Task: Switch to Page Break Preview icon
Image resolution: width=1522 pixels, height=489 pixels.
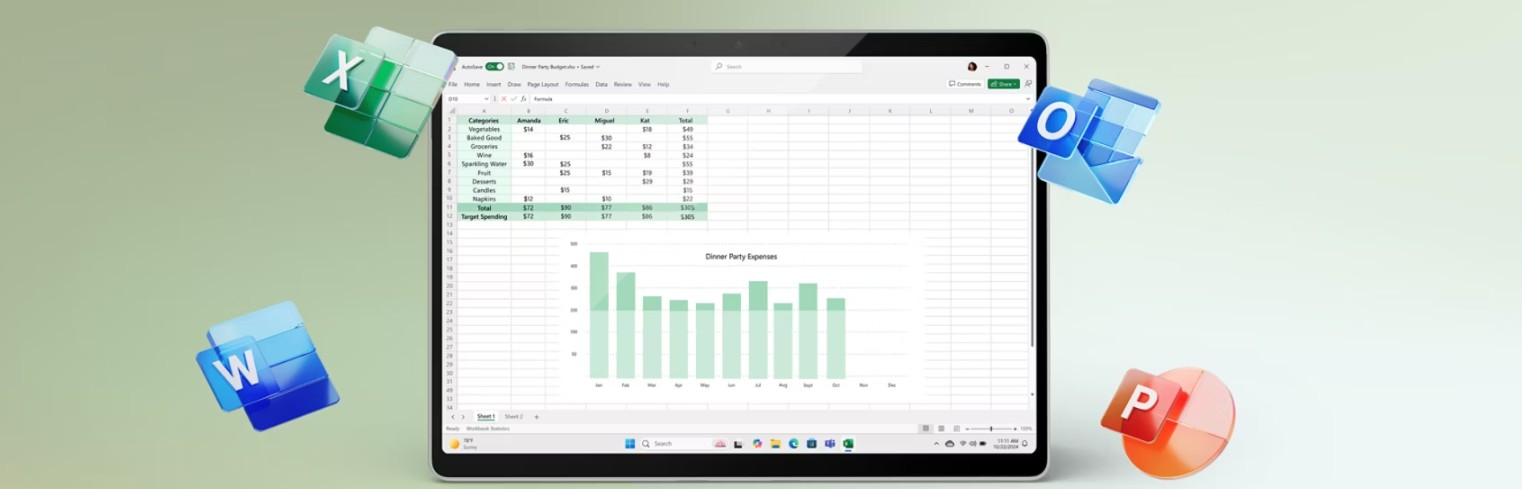Action: pyautogui.click(x=956, y=428)
